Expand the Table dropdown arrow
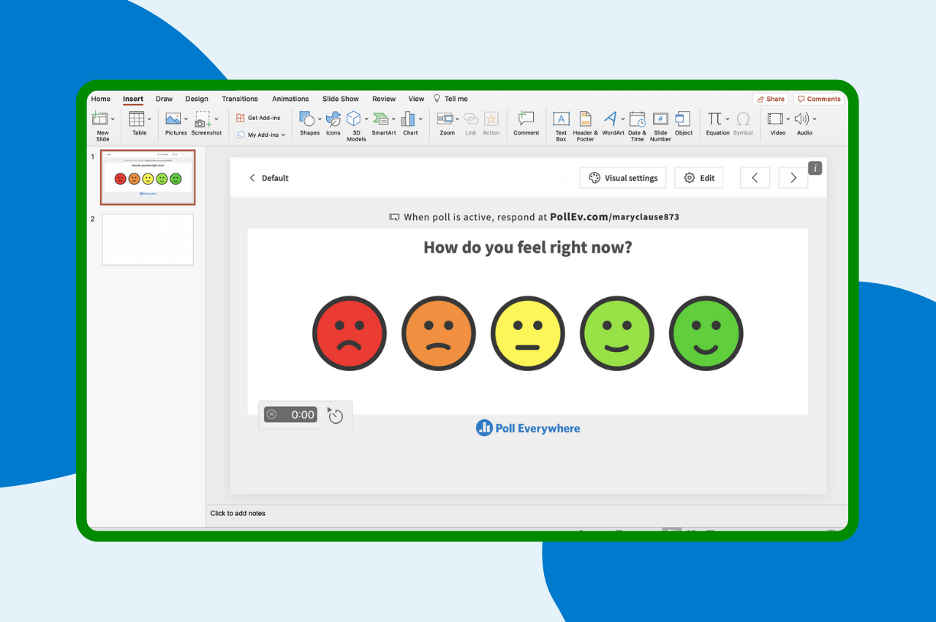Viewport: 936px width, 622px height. click(150, 119)
